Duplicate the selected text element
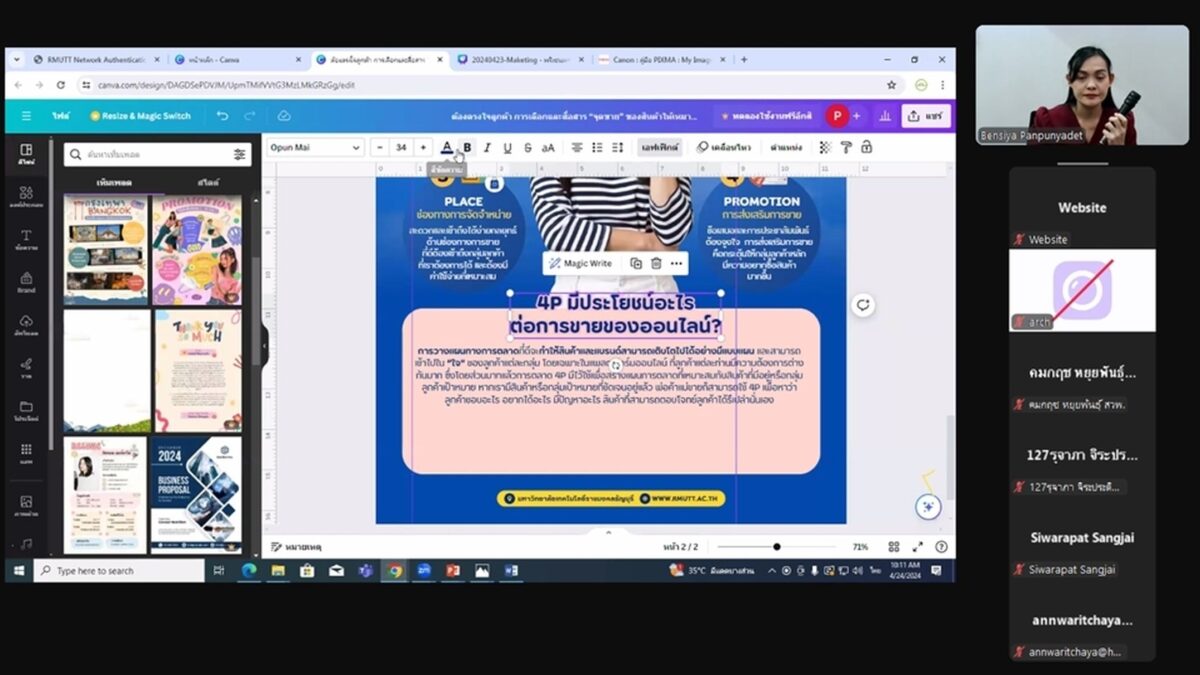Image resolution: width=1200 pixels, height=675 pixels. click(x=636, y=263)
